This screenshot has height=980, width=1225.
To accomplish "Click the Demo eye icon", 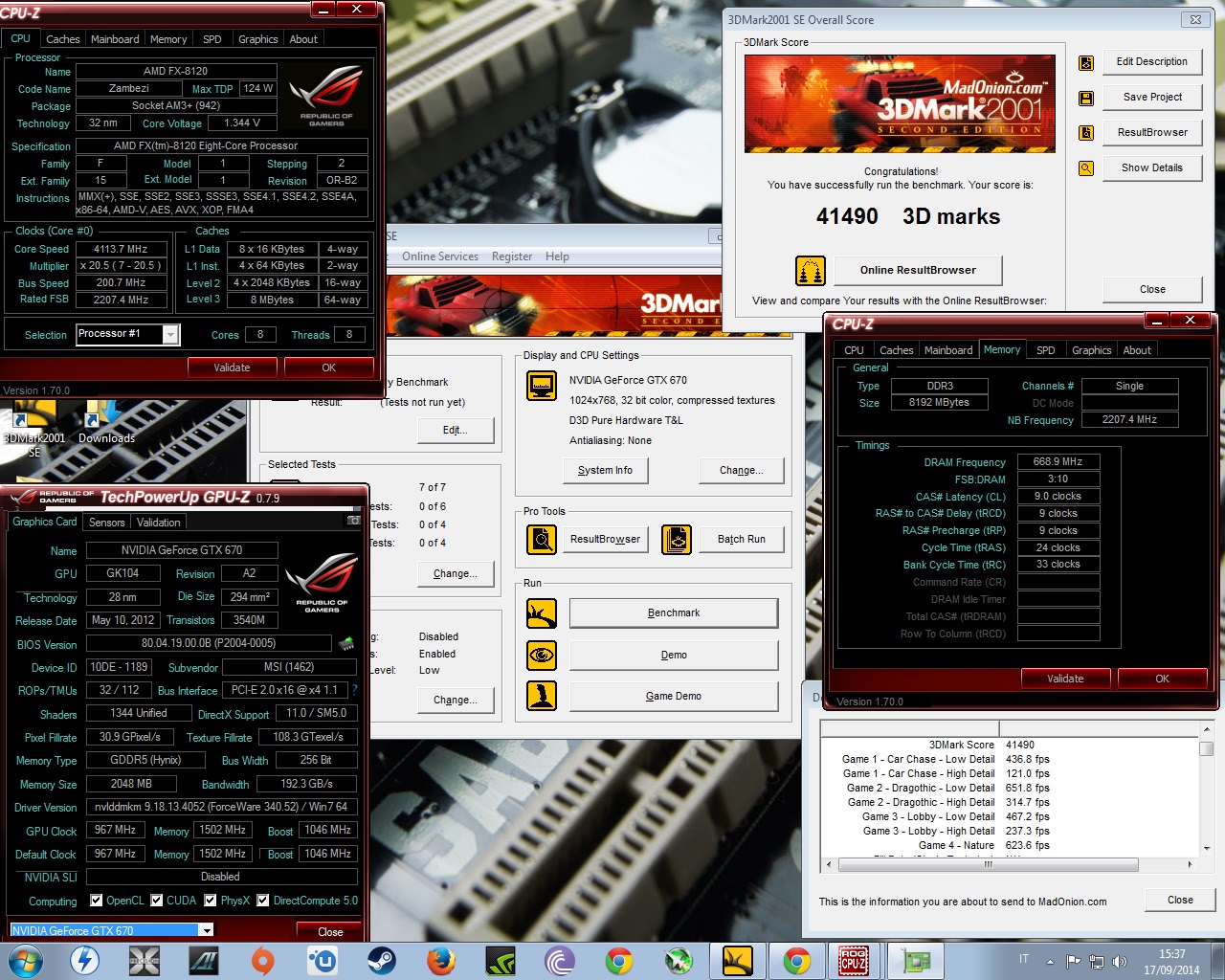I will pos(542,656).
